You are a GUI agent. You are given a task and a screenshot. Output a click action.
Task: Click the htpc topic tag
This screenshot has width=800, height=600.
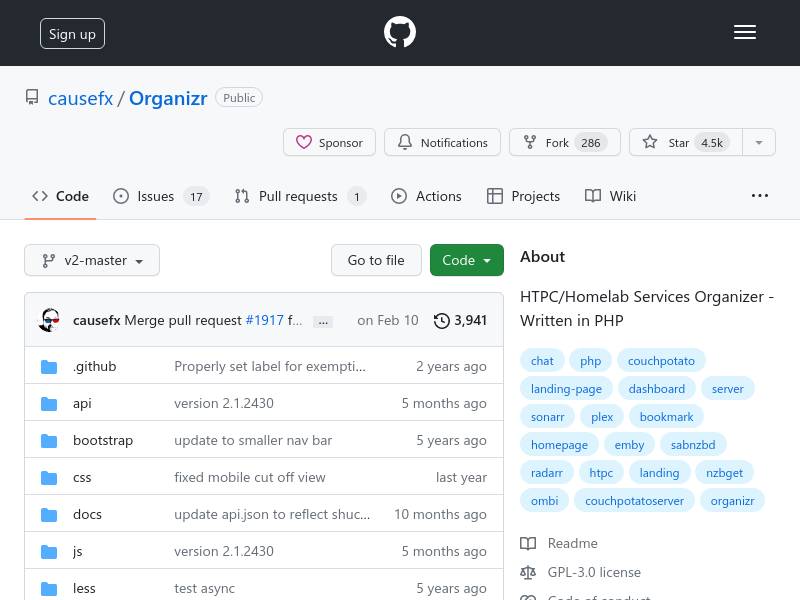click(601, 473)
